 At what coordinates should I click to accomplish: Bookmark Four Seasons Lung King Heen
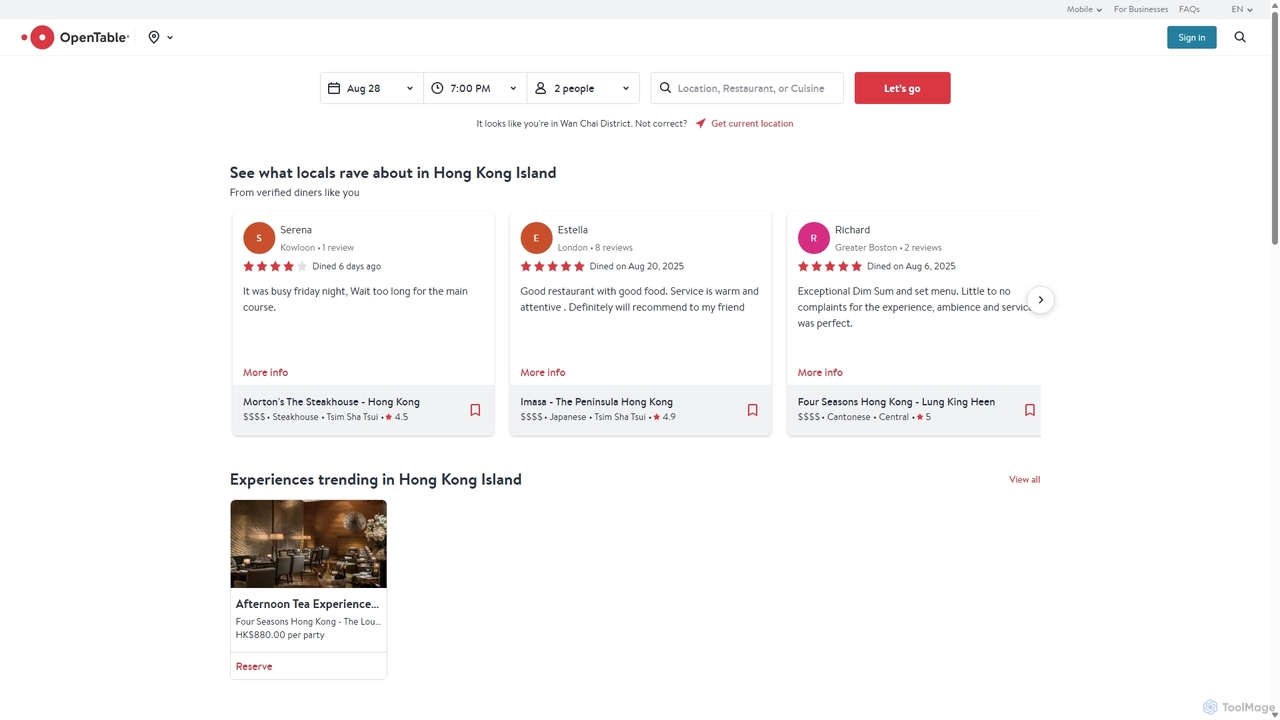click(x=1029, y=410)
